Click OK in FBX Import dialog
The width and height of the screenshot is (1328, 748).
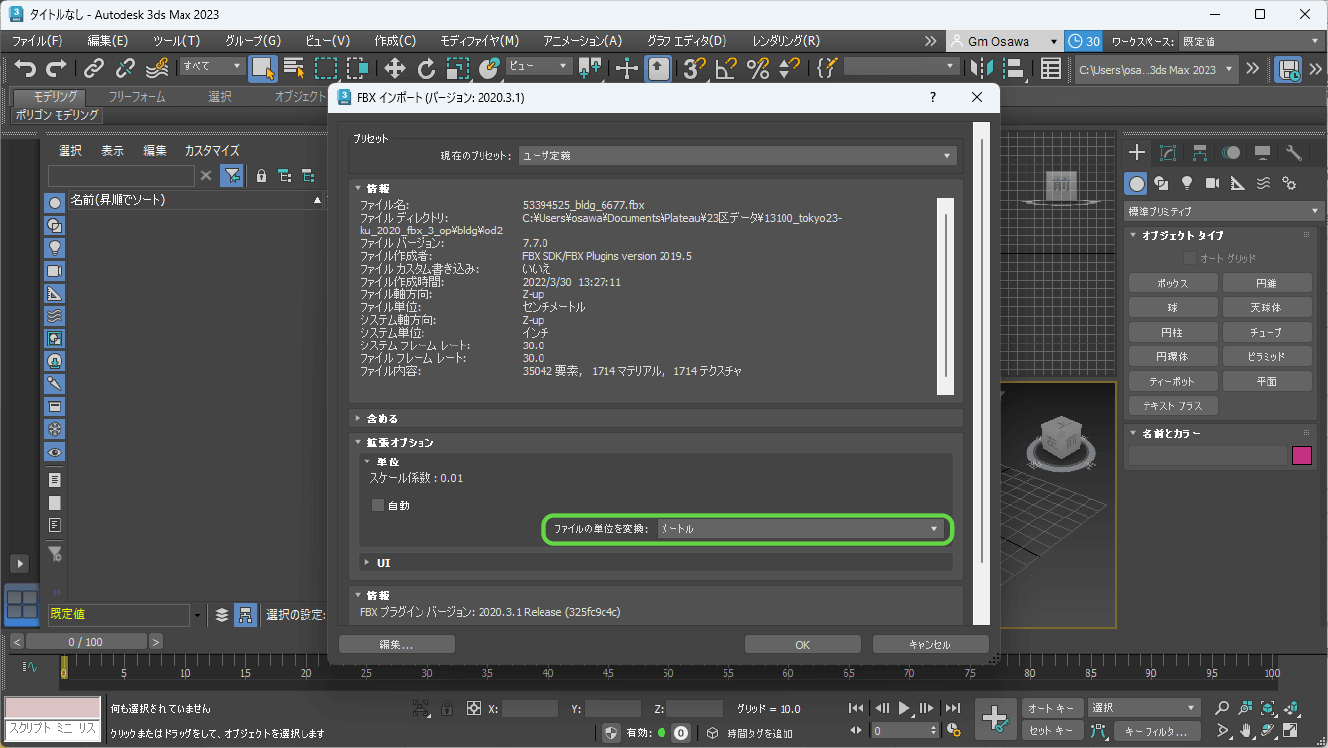pyautogui.click(x=803, y=644)
